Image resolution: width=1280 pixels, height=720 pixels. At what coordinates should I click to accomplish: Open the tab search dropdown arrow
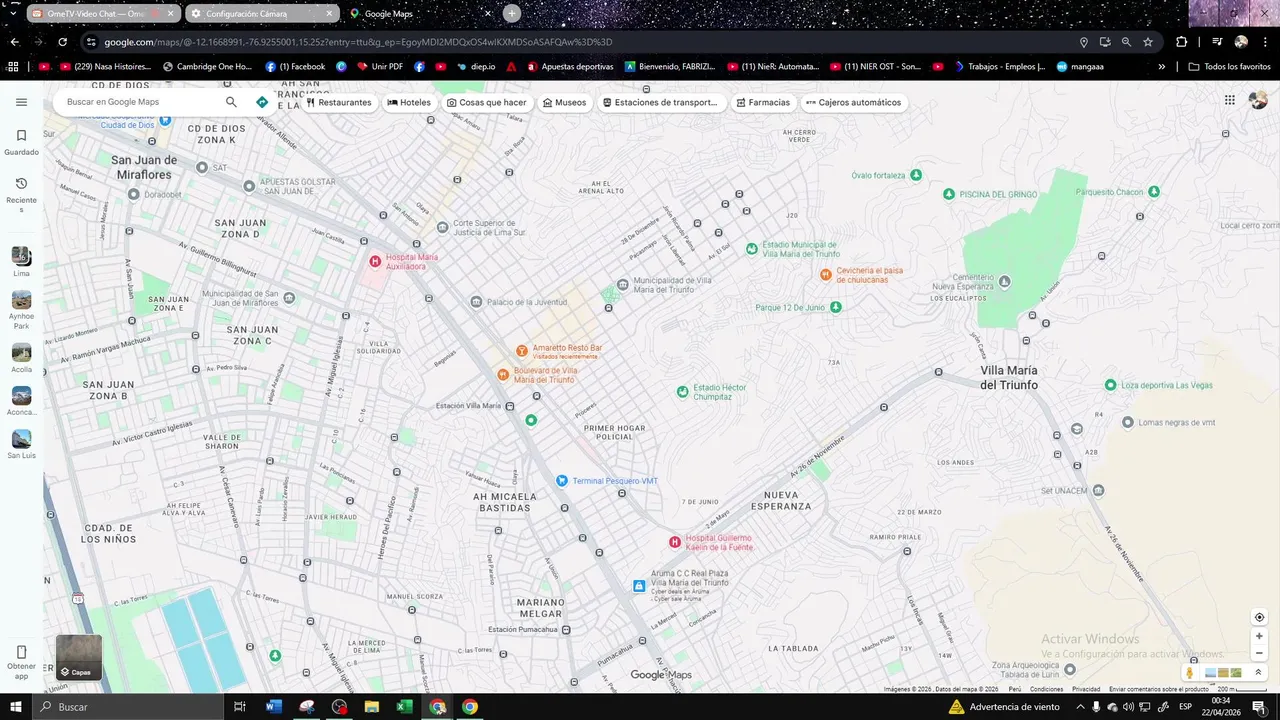(14, 13)
